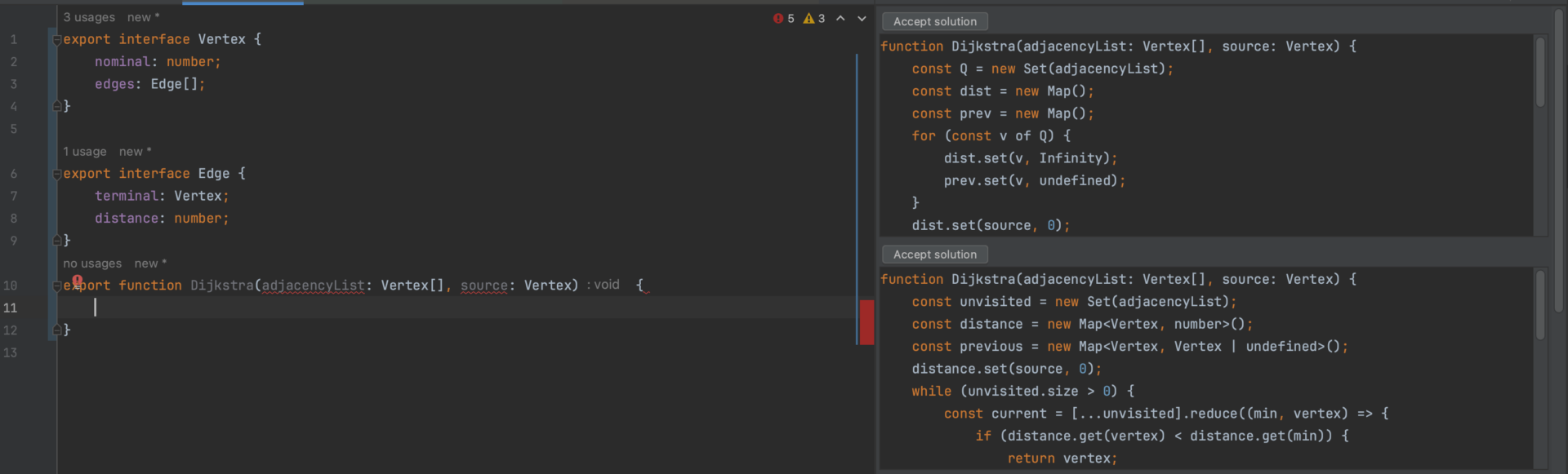Image resolution: width=1568 pixels, height=474 pixels.
Task: Click the red error stripe marker
Action: coord(866,321)
